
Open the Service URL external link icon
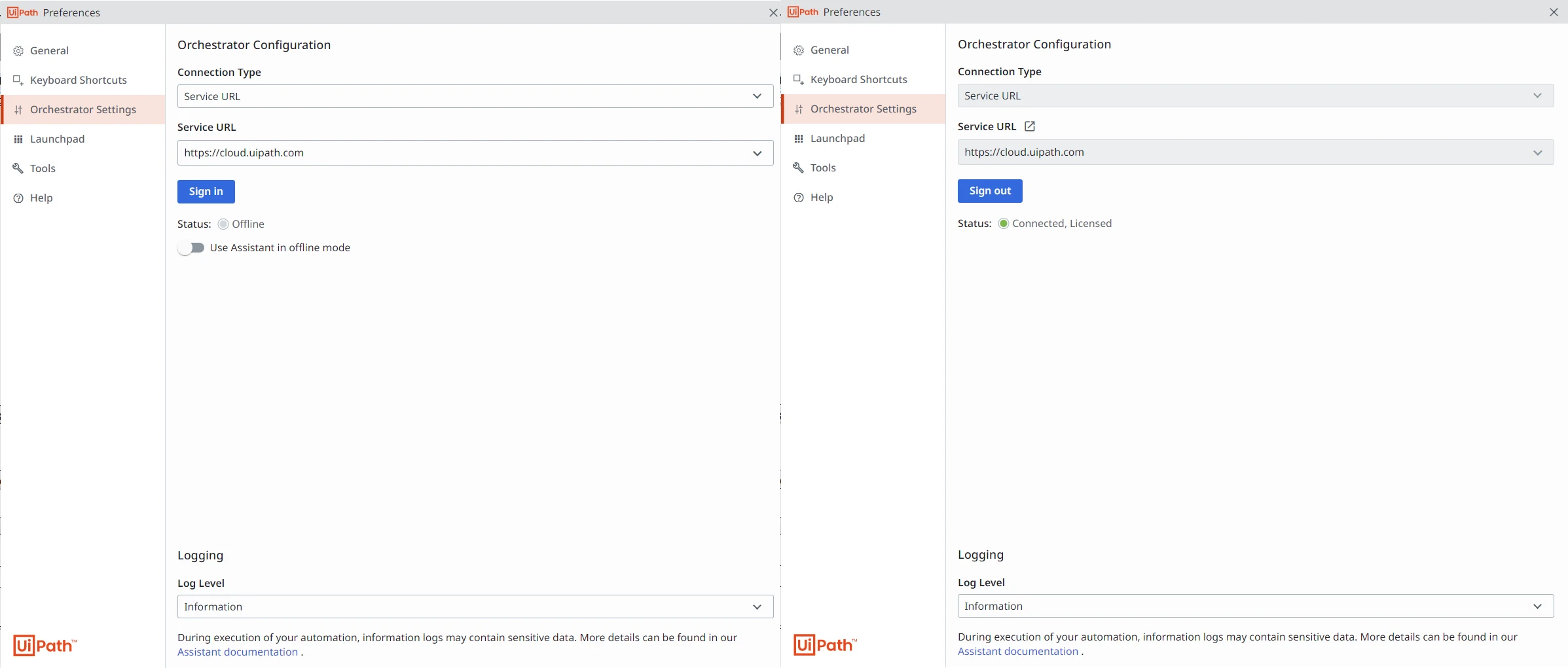tap(1030, 126)
